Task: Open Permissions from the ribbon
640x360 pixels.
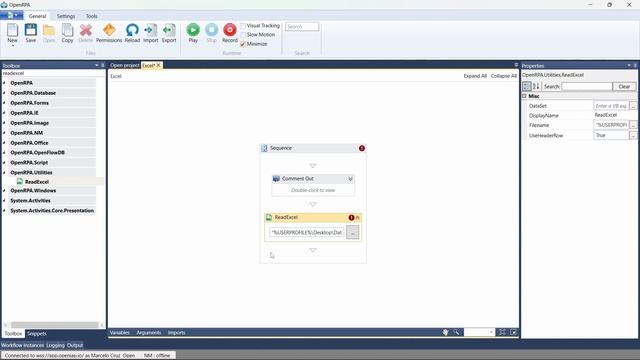Action: click(109, 33)
